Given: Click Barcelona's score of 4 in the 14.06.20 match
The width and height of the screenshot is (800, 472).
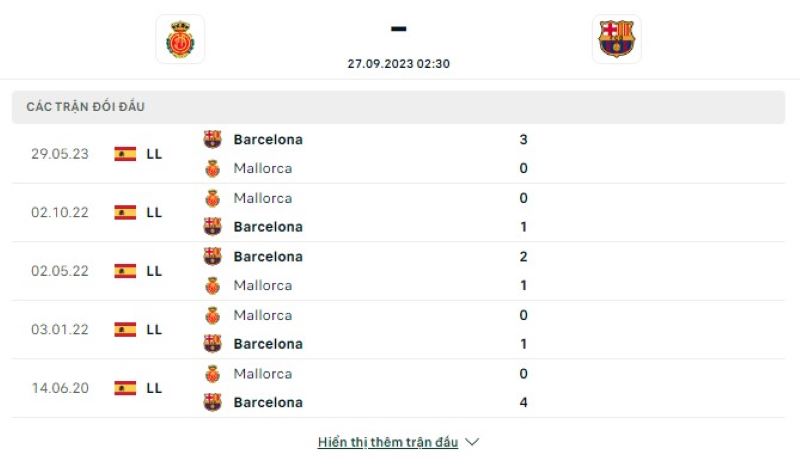Looking at the screenshot, I should coord(523,402).
